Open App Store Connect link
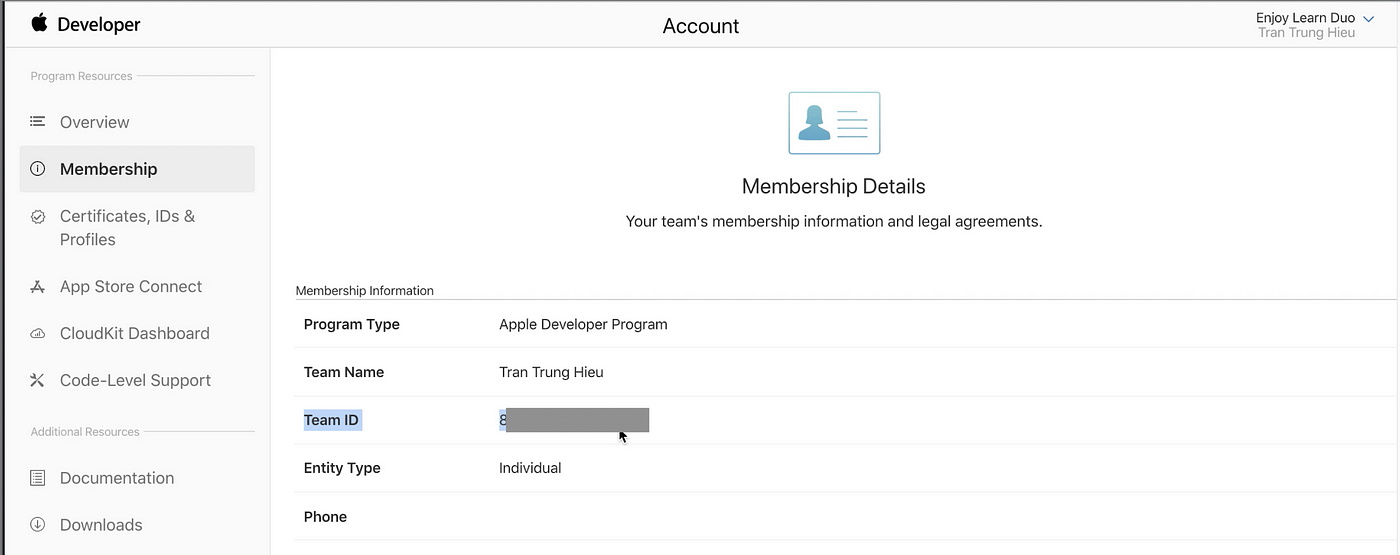Screen dimensions: 1400x555 131,286
